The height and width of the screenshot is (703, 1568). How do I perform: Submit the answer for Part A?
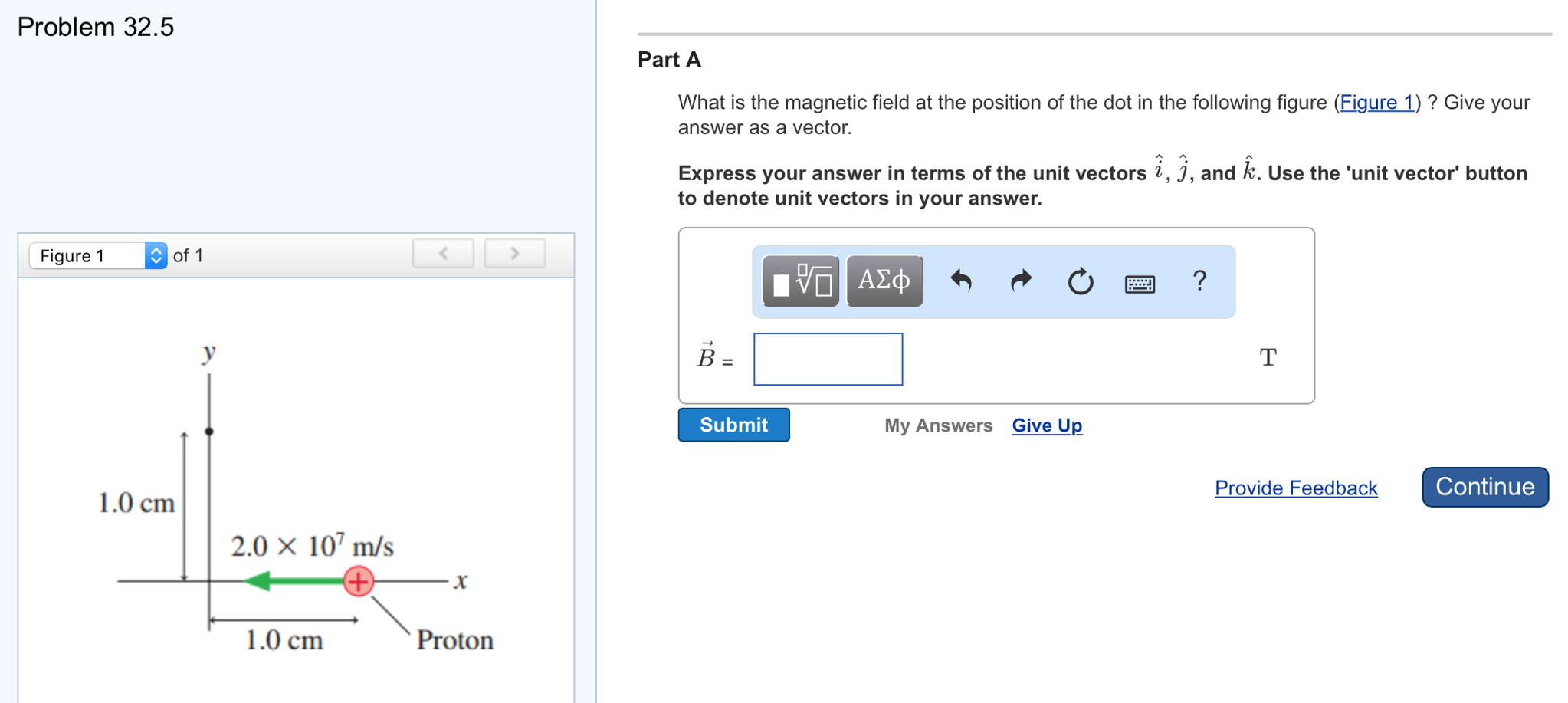pyautogui.click(x=733, y=425)
